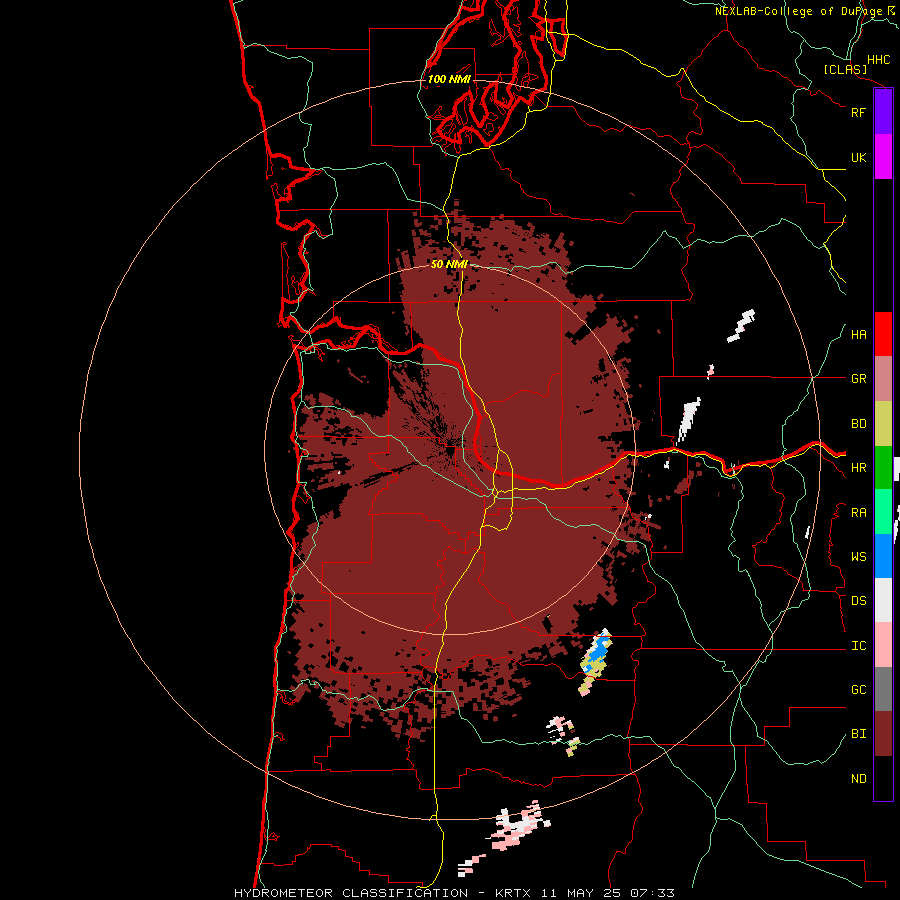Click the 'KRTX' radar site identifier
Screen dimensions: 900x900
(x=513, y=893)
